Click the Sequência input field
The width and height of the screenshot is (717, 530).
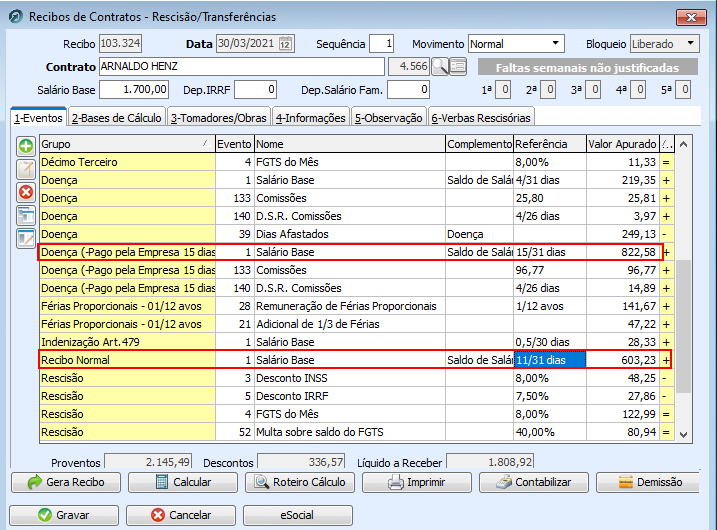point(382,44)
